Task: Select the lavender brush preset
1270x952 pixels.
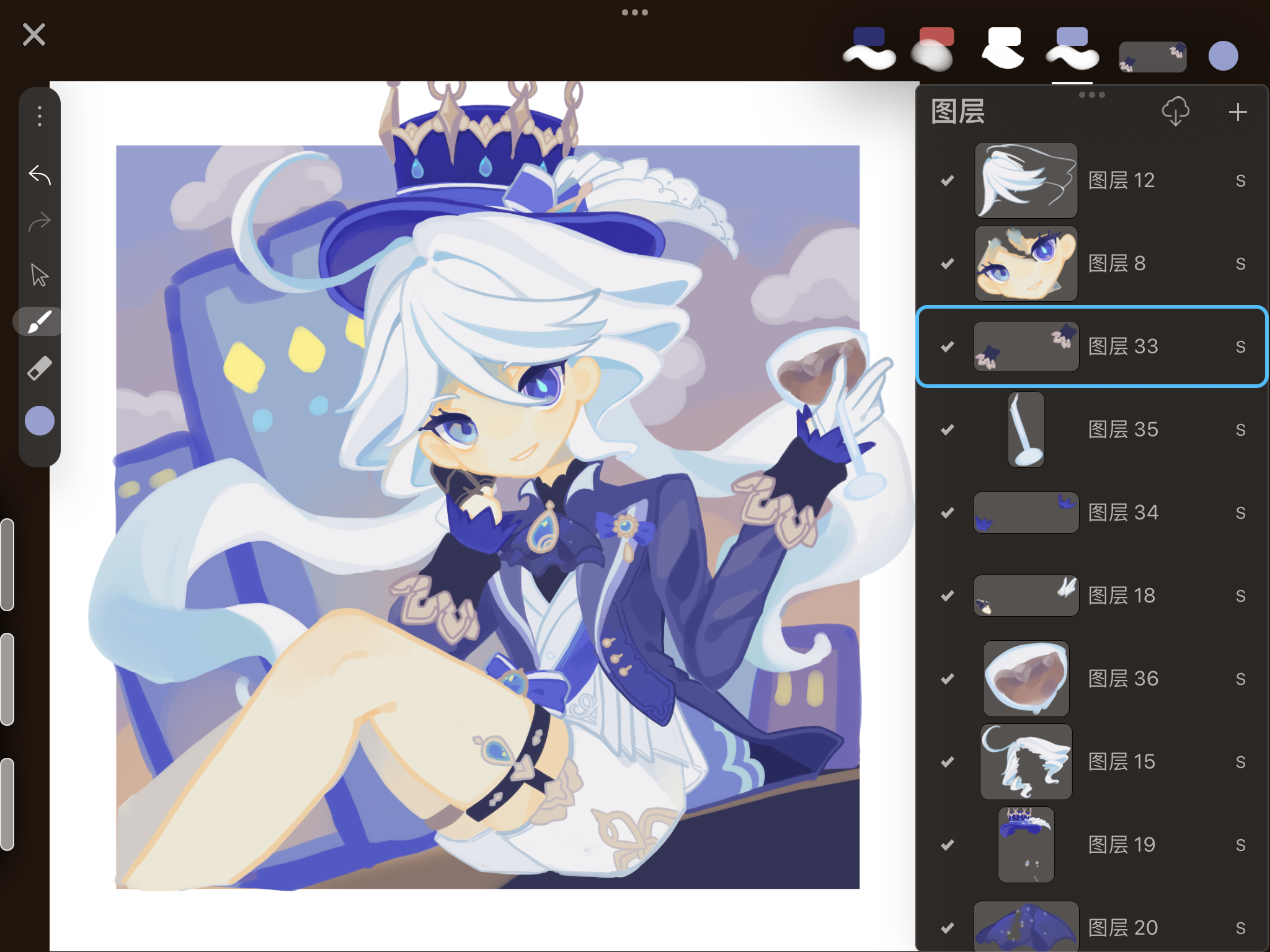Action: (1072, 48)
